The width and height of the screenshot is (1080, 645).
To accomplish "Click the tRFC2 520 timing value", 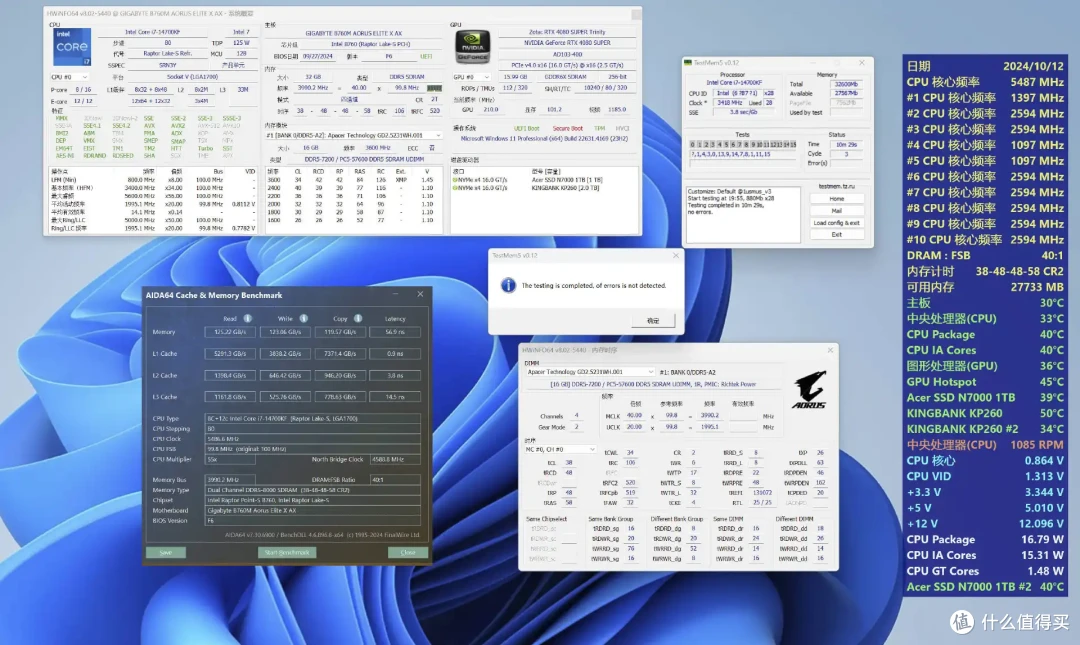I will click(x=629, y=483).
